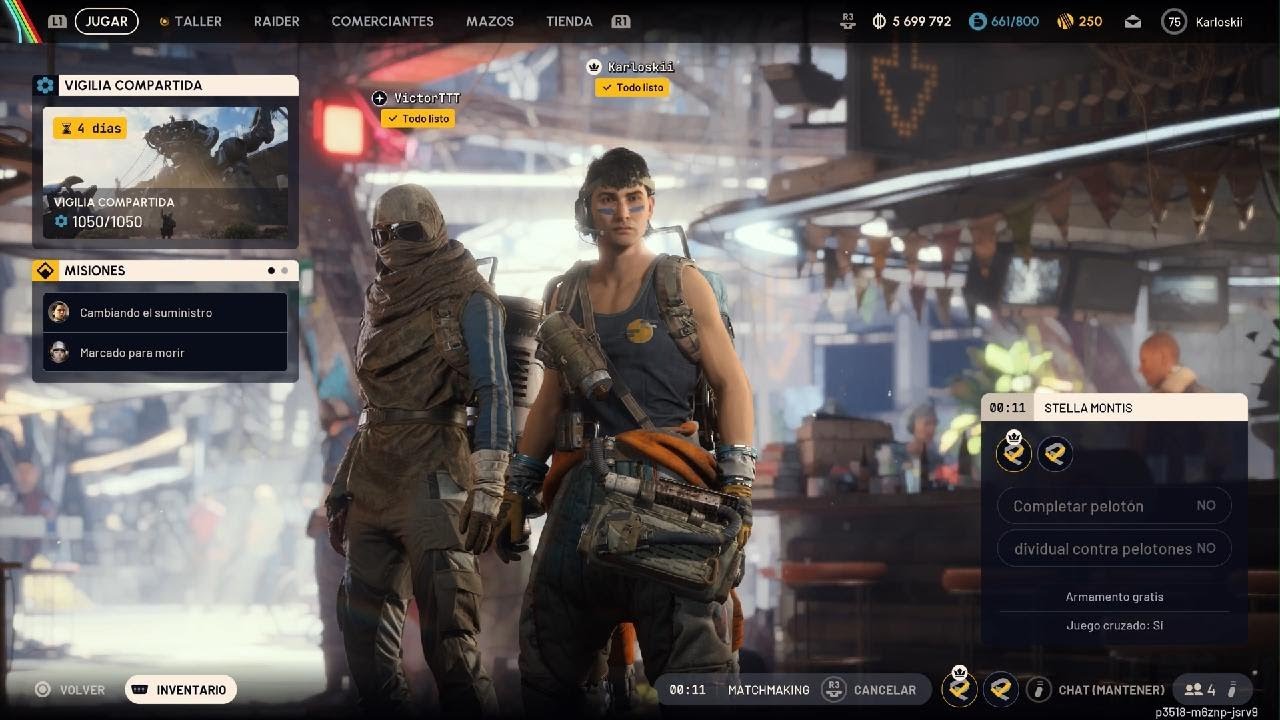Click the R3 icon before Cancelar

833,689
